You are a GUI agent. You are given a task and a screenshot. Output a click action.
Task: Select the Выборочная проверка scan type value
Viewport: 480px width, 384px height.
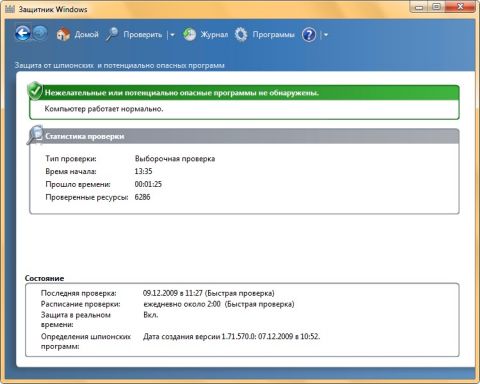(x=175, y=158)
